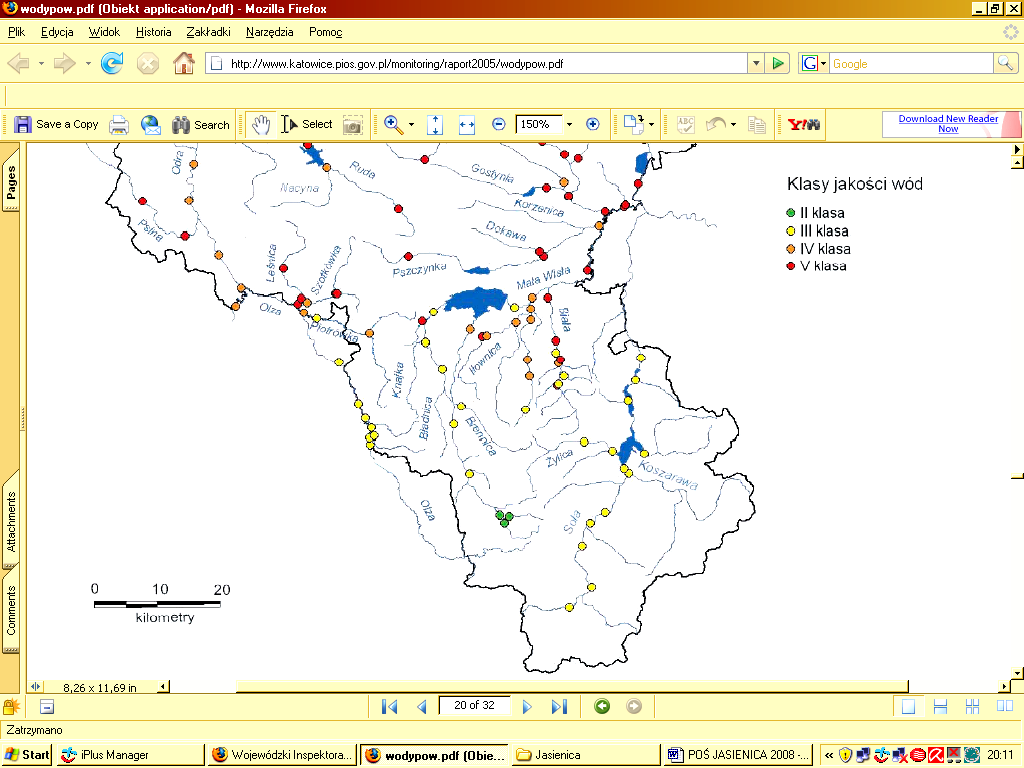Open the Pages side panel tab
This screenshot has width=1024, height=768.
click(x=11, y=179)
